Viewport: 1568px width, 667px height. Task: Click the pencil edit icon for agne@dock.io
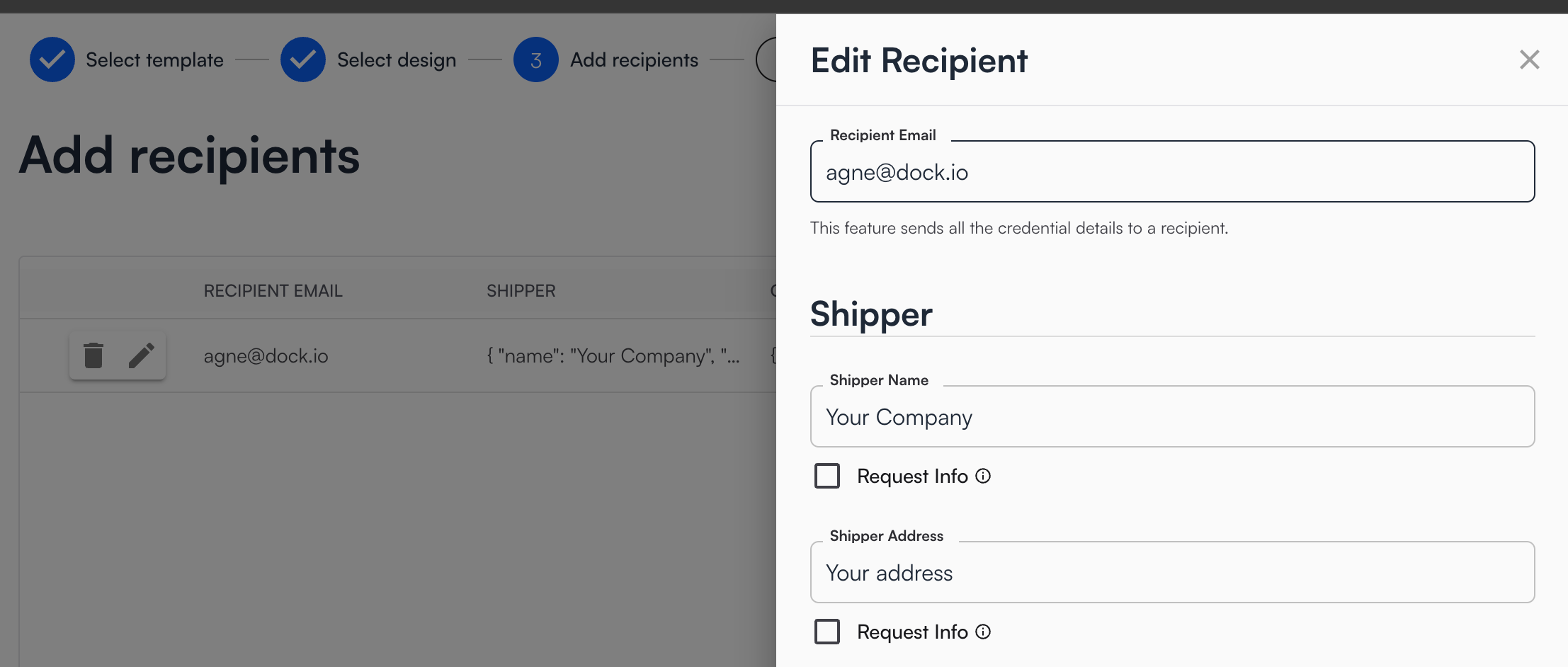pyautogui.click(x=142, y=355)
